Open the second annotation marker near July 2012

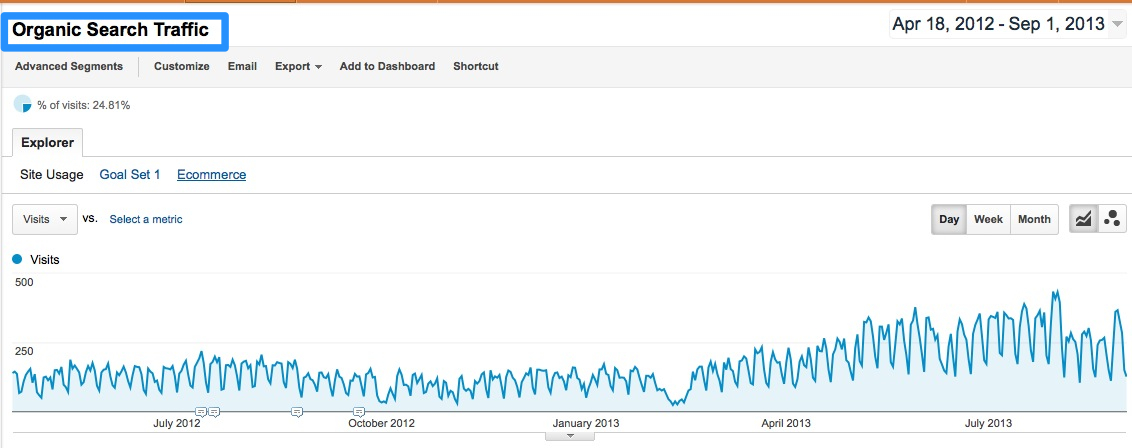[x=214, y=412]
